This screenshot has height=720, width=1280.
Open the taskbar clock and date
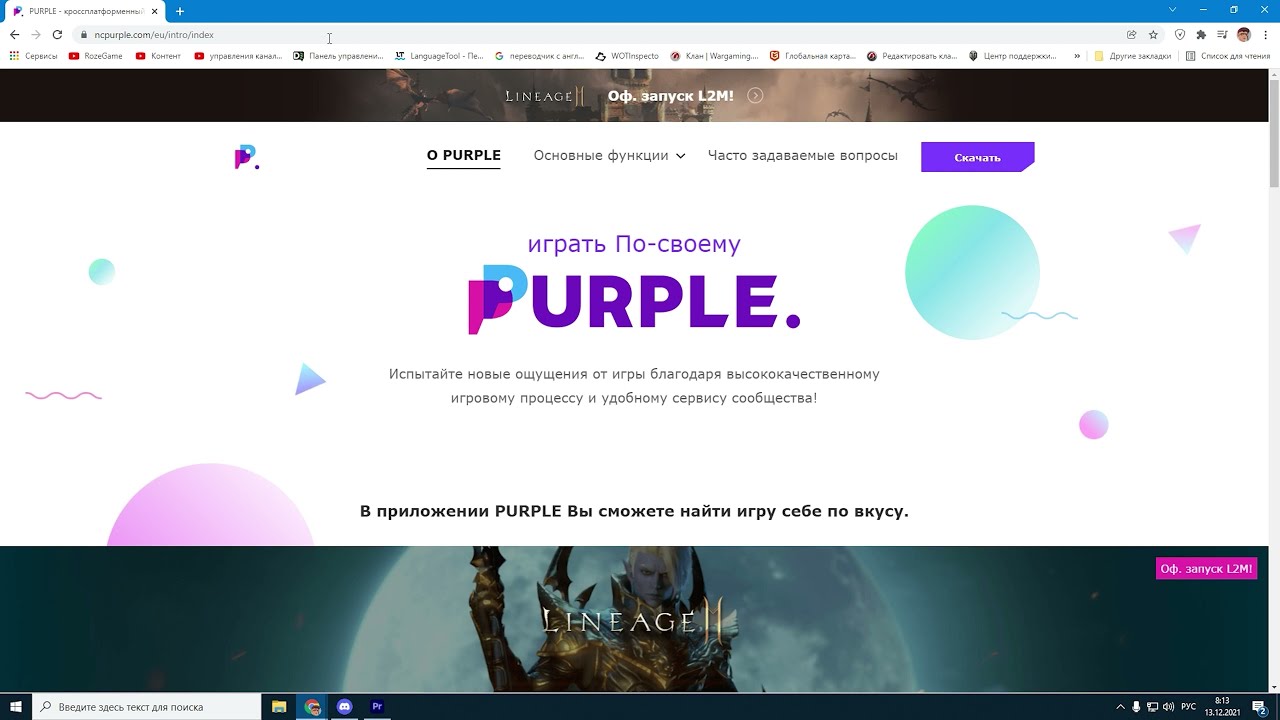1222,707
